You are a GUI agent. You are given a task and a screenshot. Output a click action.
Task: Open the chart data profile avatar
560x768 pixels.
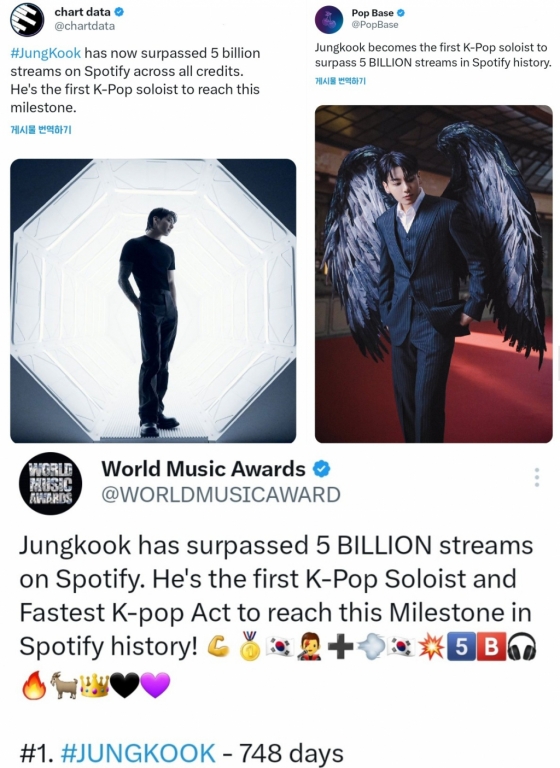27,20
